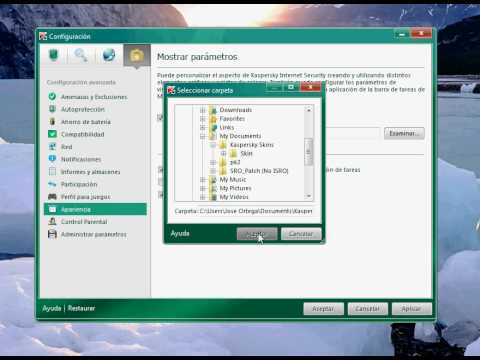Click the Skin subfolder icon
This screenshot has width=480, height=360.
(x=234, y=153)
